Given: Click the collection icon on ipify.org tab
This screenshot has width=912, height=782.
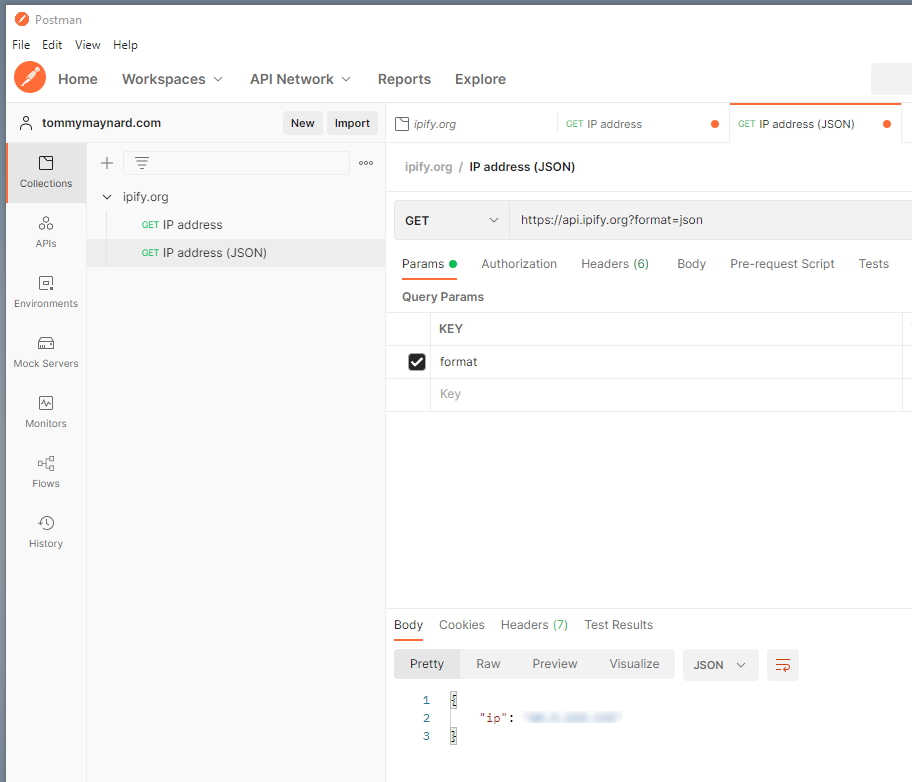Looking at the screenshot, I should coord(402,124).
